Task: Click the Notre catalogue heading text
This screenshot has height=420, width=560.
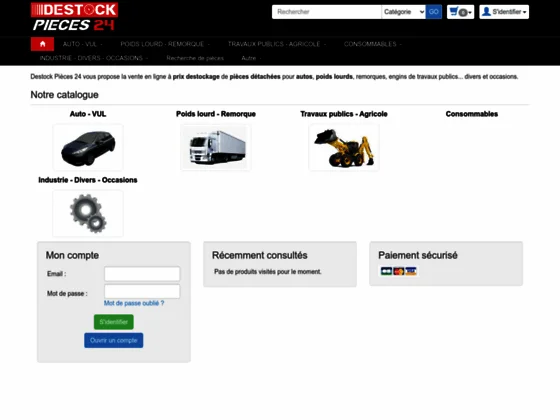Action: [x=65, y=95]
